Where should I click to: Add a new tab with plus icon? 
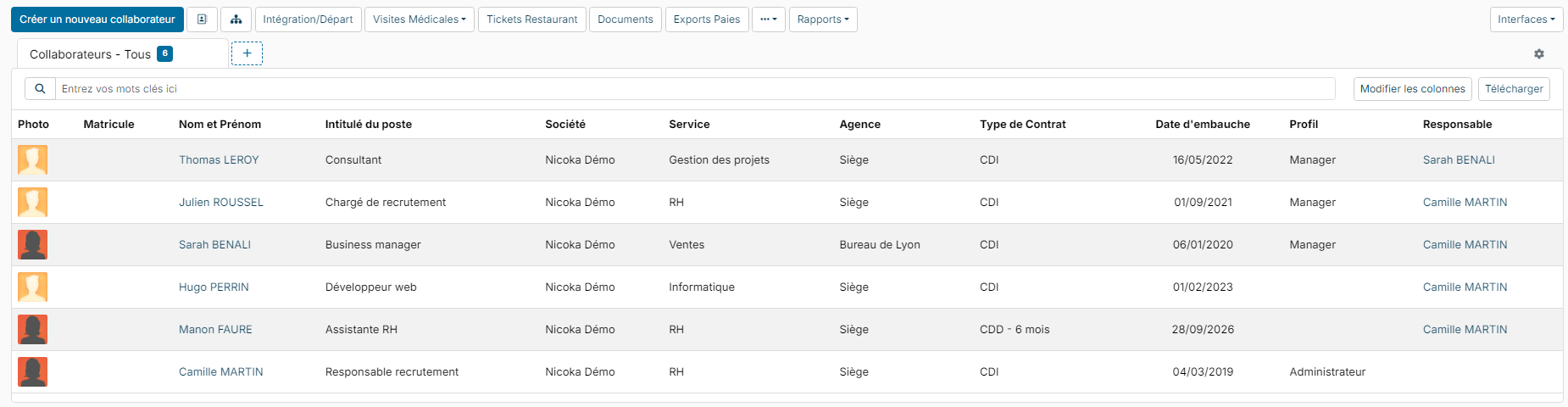pyautogui.click(x=247, y=53)
